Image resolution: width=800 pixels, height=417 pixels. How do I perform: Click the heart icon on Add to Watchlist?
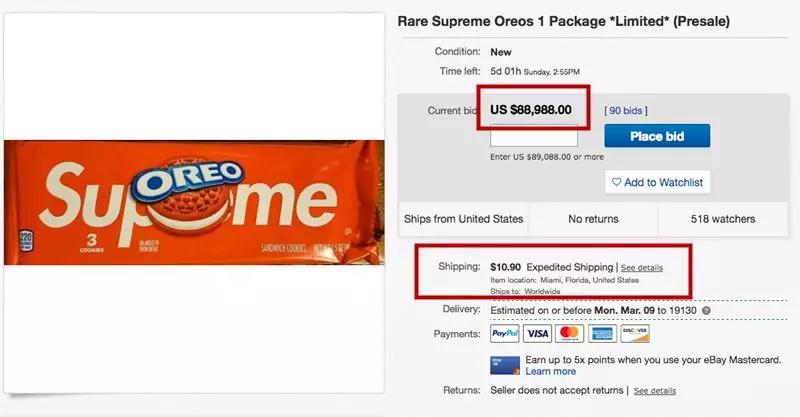[616, 182]
